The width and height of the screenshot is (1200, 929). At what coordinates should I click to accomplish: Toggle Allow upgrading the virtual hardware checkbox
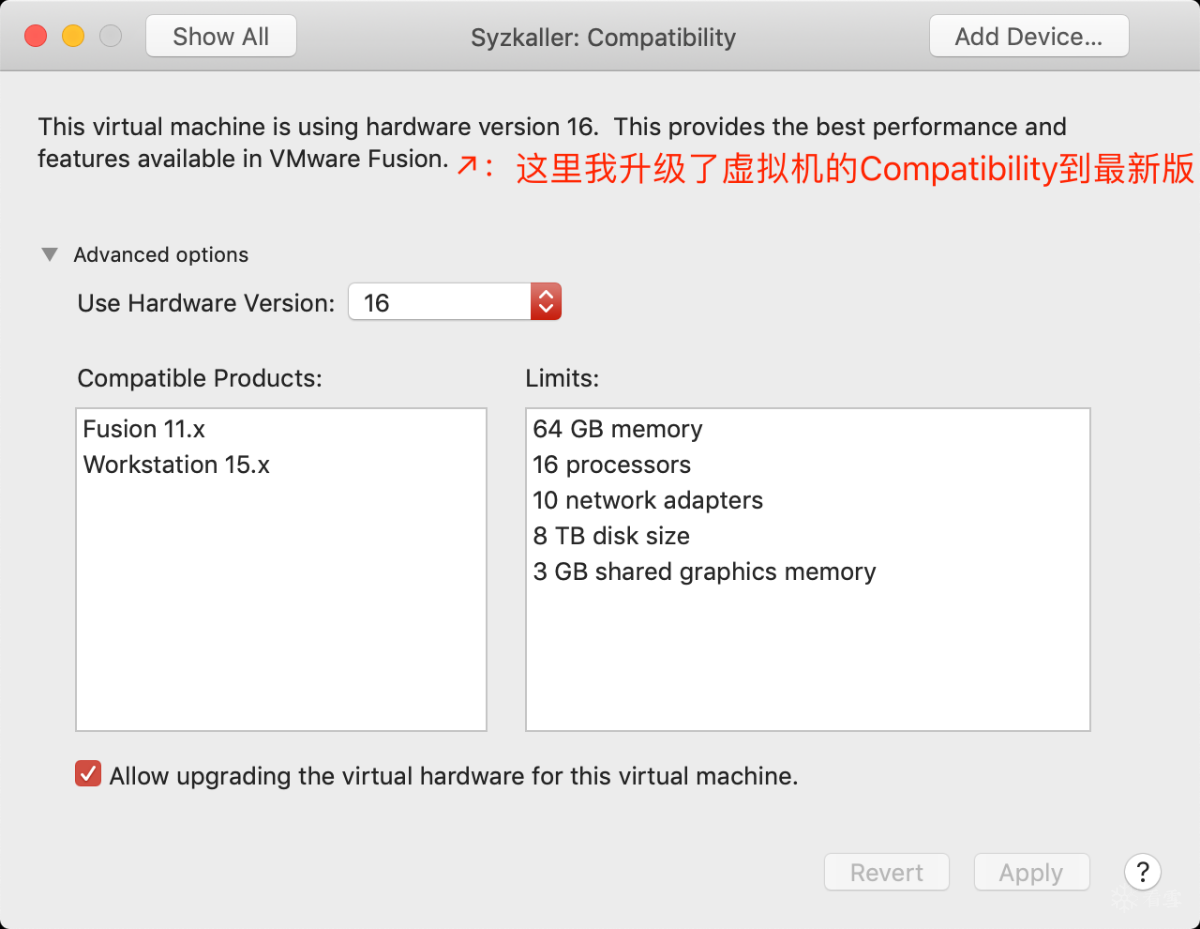[x=89, y=775]
